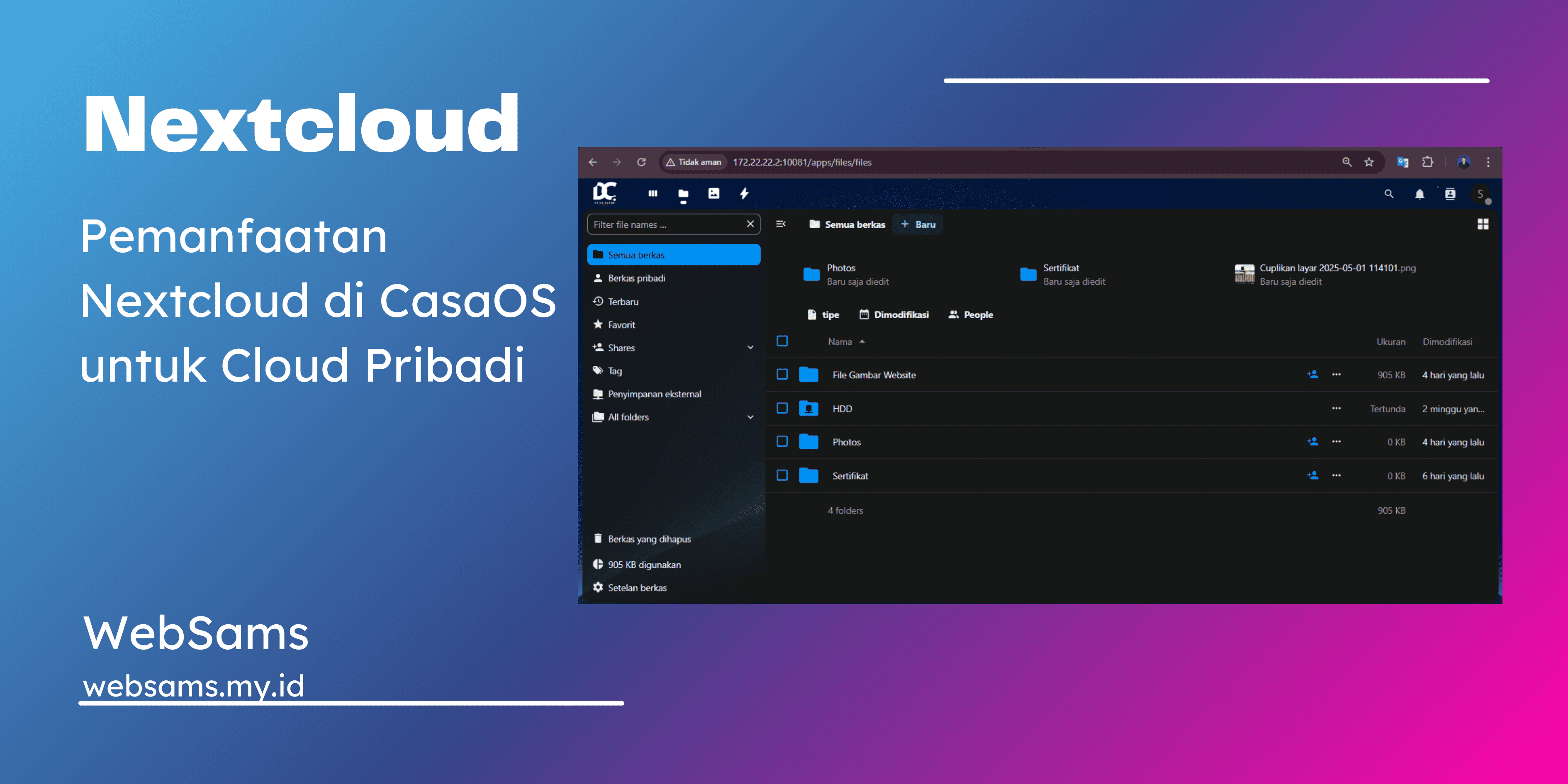Open actions menu for Sertifikat row
The width and height of the screenshot is (1568, 784).
coord(1336,475)
